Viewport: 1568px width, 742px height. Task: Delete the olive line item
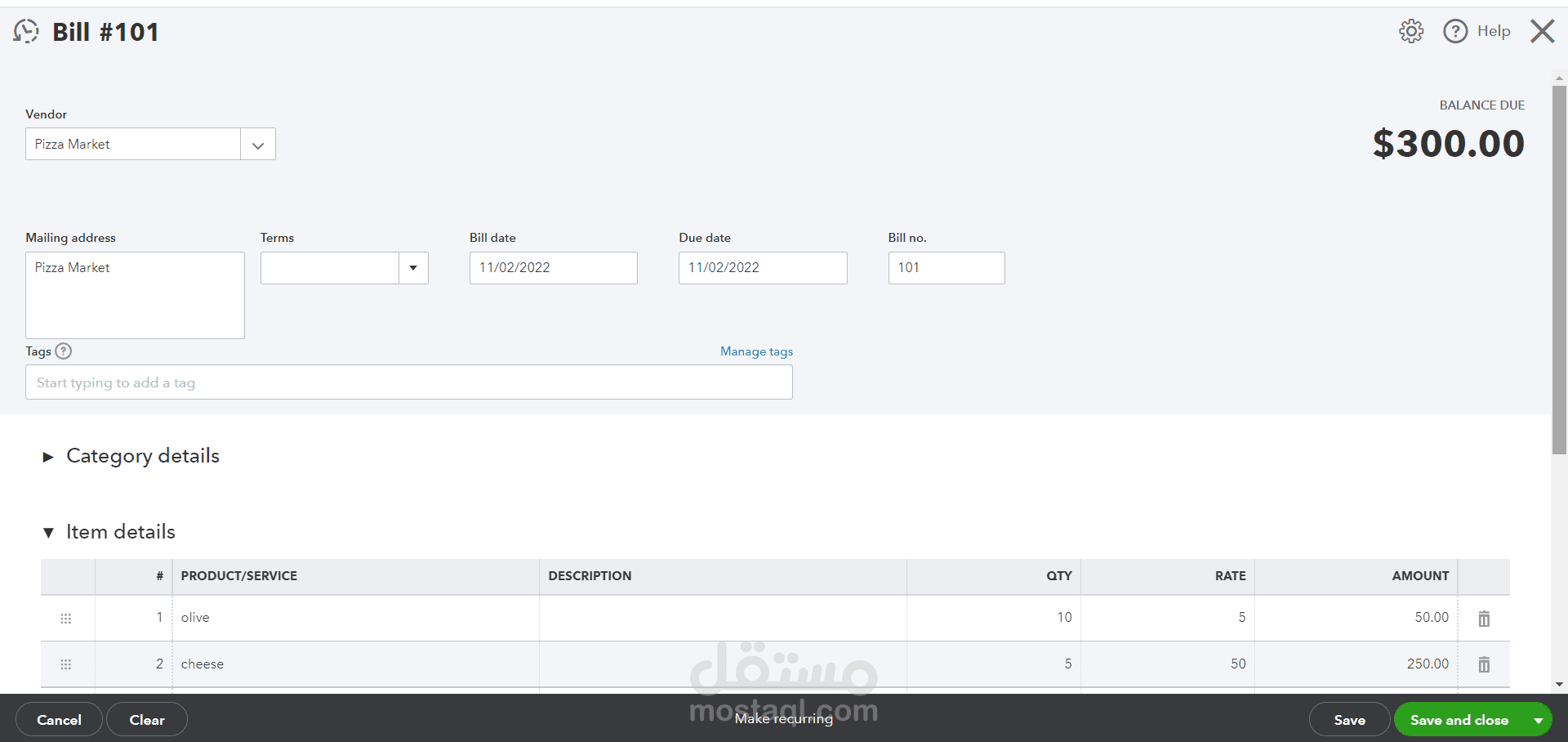click(1484, 619)
